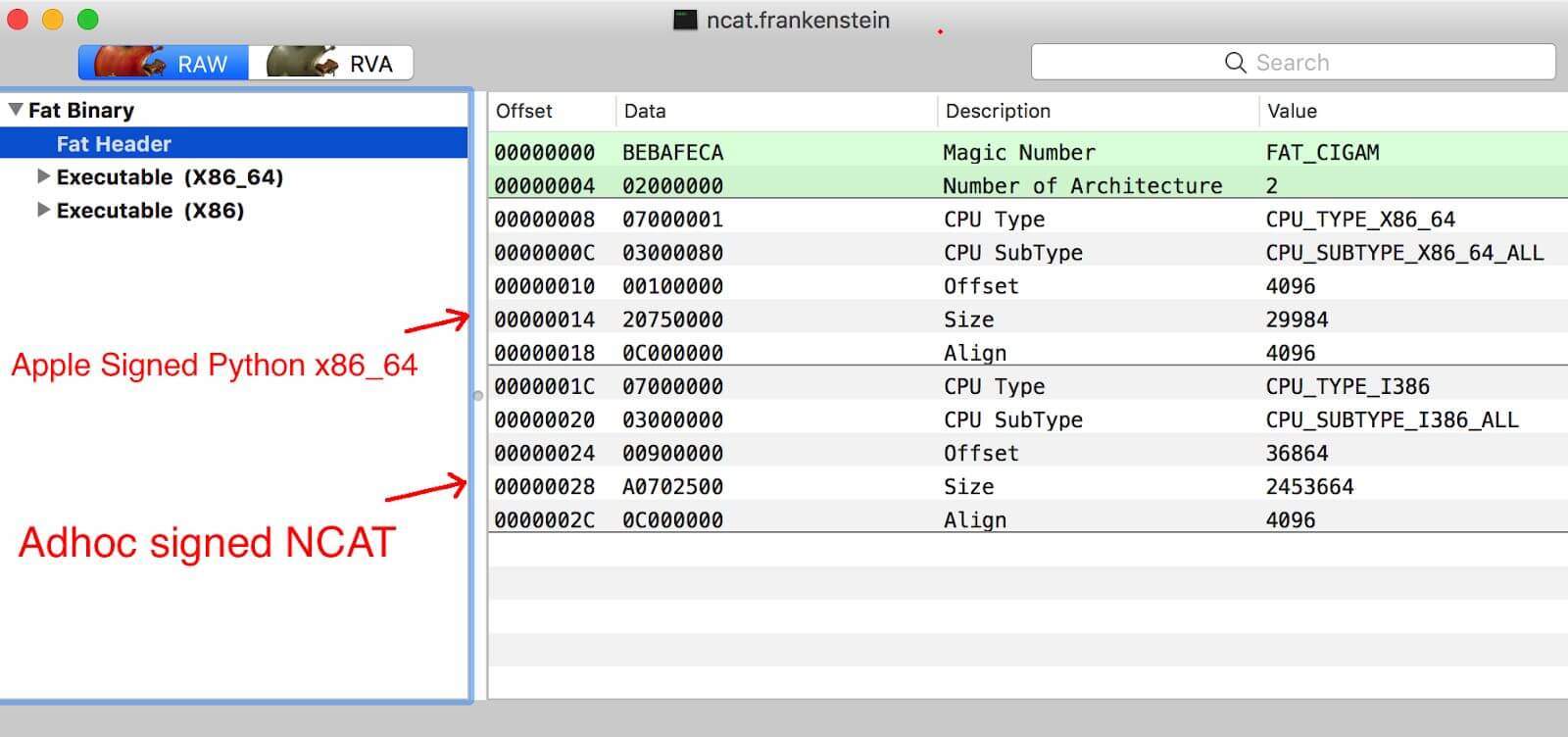This screenshot has height=737, width=1568.
Task: Close the ncat.frankenstein window
Action: [x=18, y=20]
